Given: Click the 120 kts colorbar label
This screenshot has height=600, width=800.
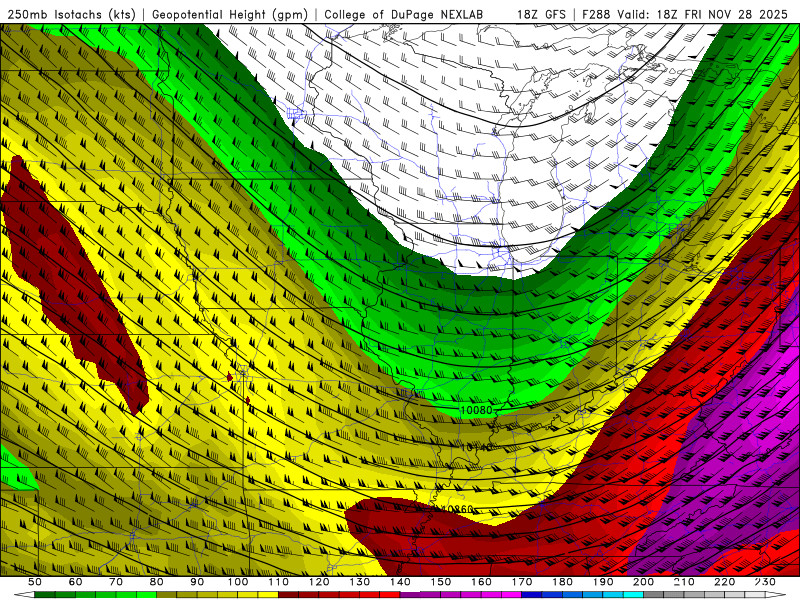Looking at the screenshot, I should (319, 582).
